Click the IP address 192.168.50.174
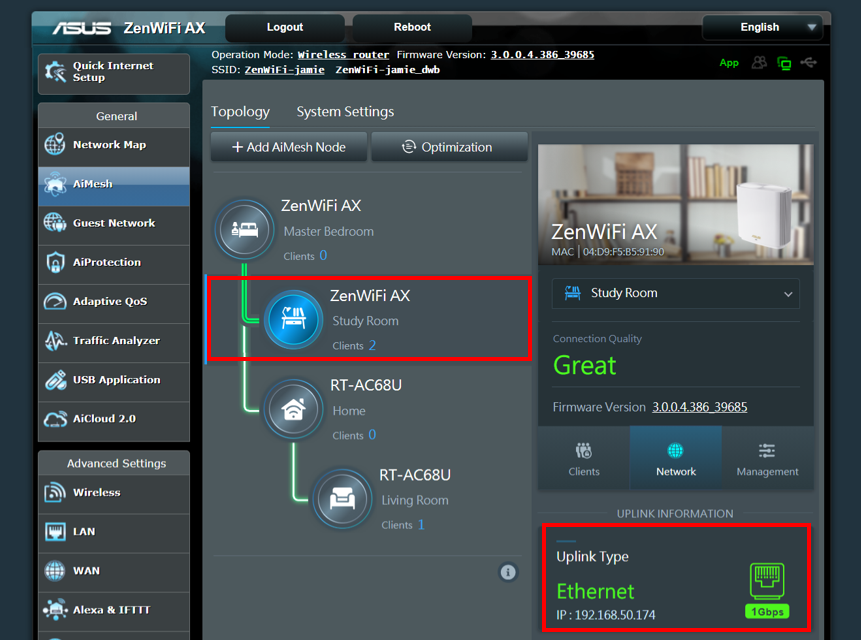Screen dimensions: 861x640 (614, 615)
